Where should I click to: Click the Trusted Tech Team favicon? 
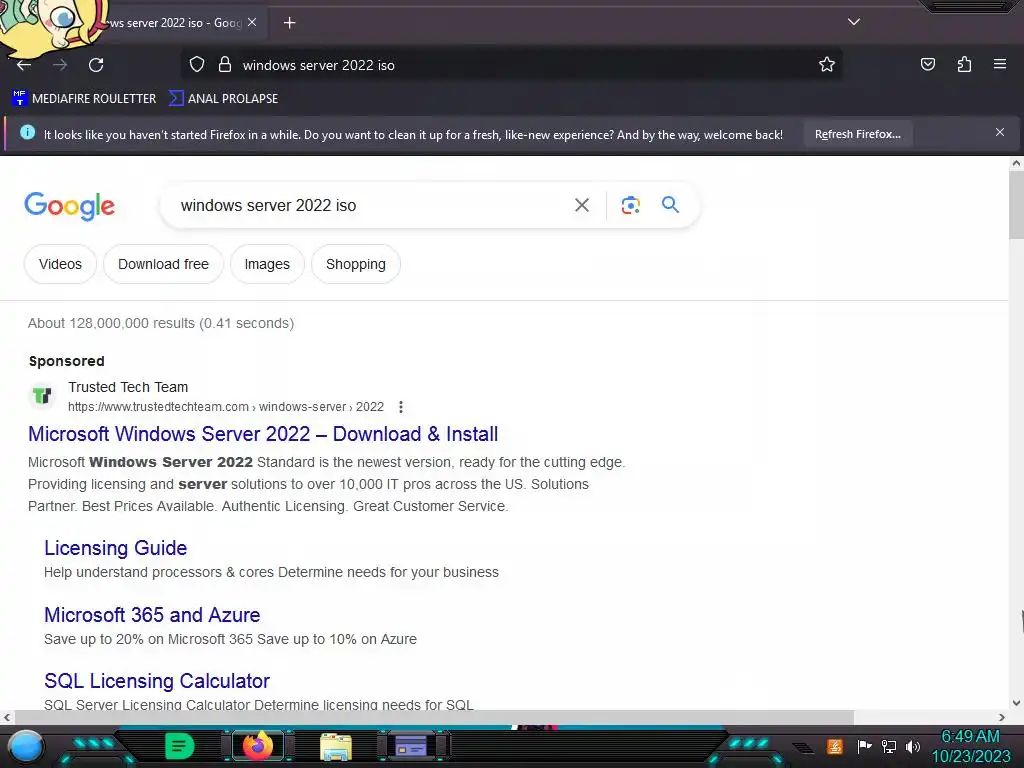[42, 396]
